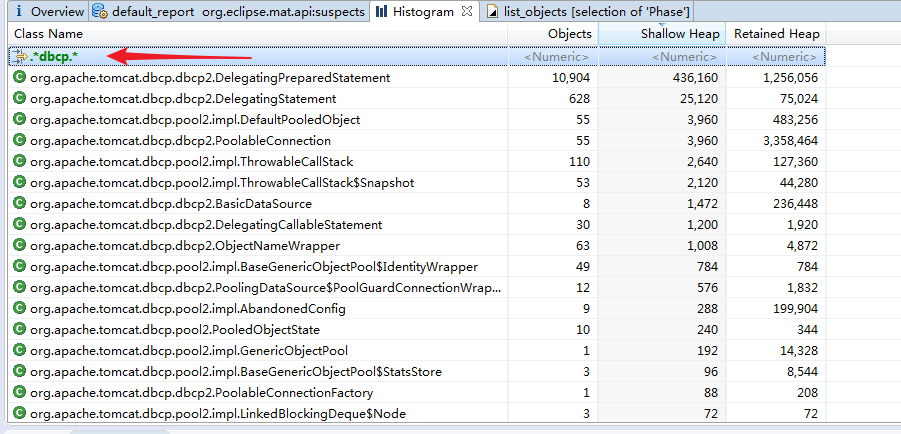Click class icon of ObjectNameWrapper row
This screenshot has height=434, width=901.
point(20,245)
